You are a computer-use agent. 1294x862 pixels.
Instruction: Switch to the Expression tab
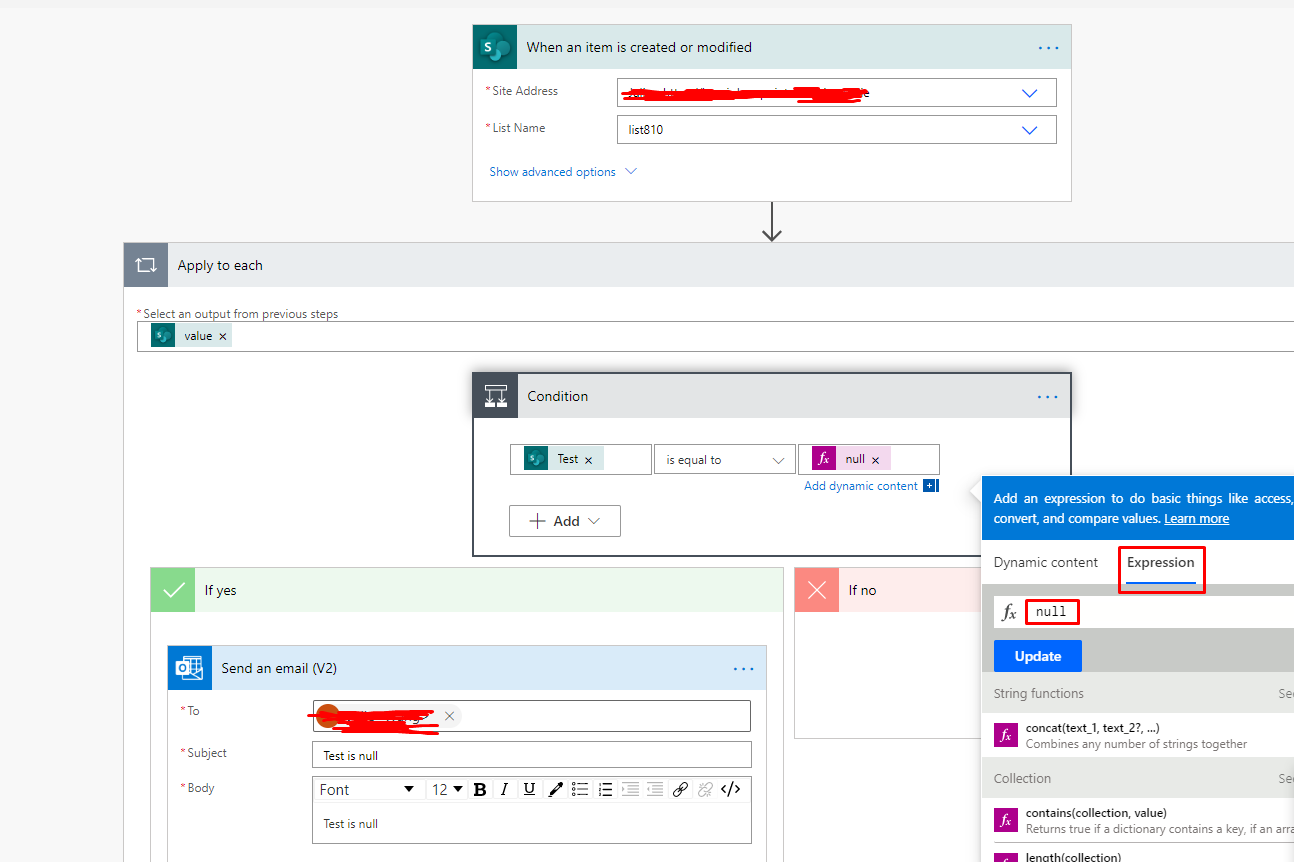coord(1161,562)
